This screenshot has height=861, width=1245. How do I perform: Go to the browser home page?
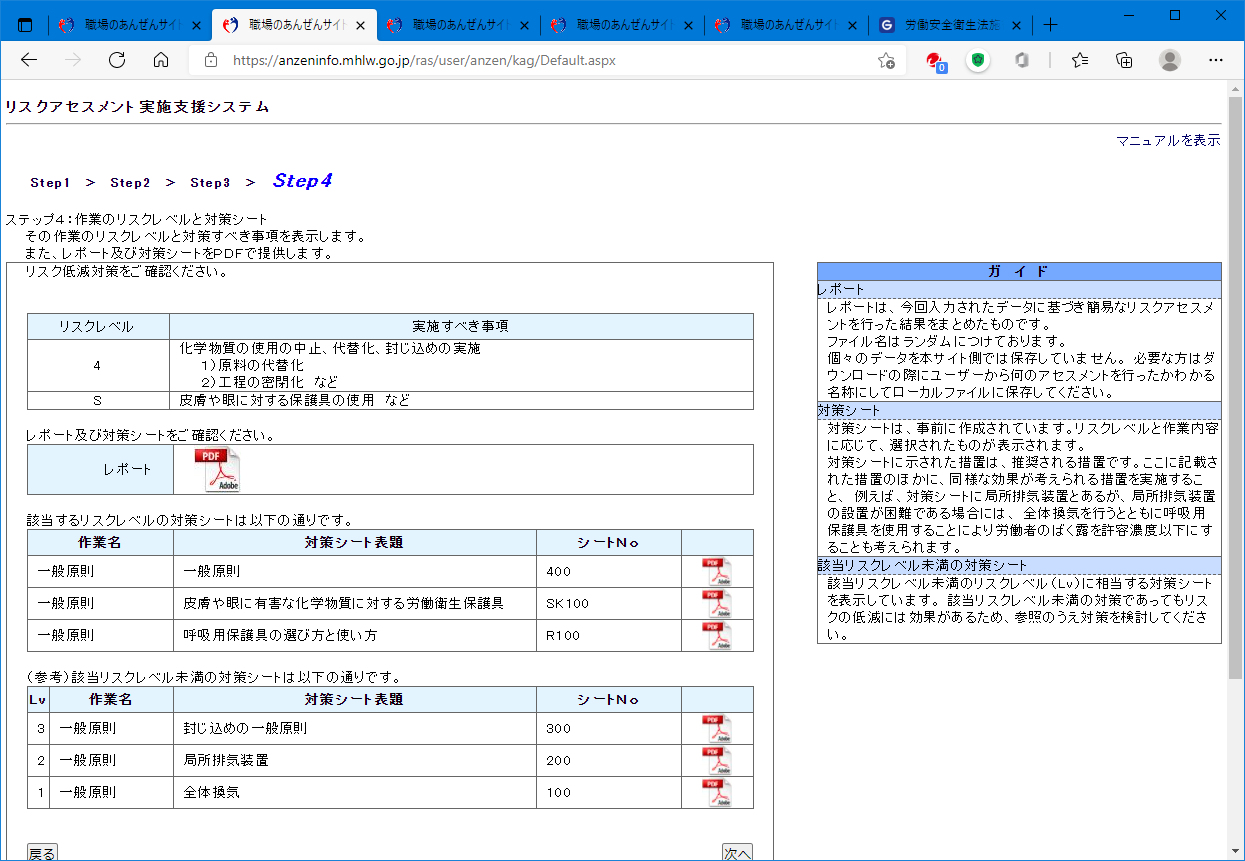coord(161,60)
